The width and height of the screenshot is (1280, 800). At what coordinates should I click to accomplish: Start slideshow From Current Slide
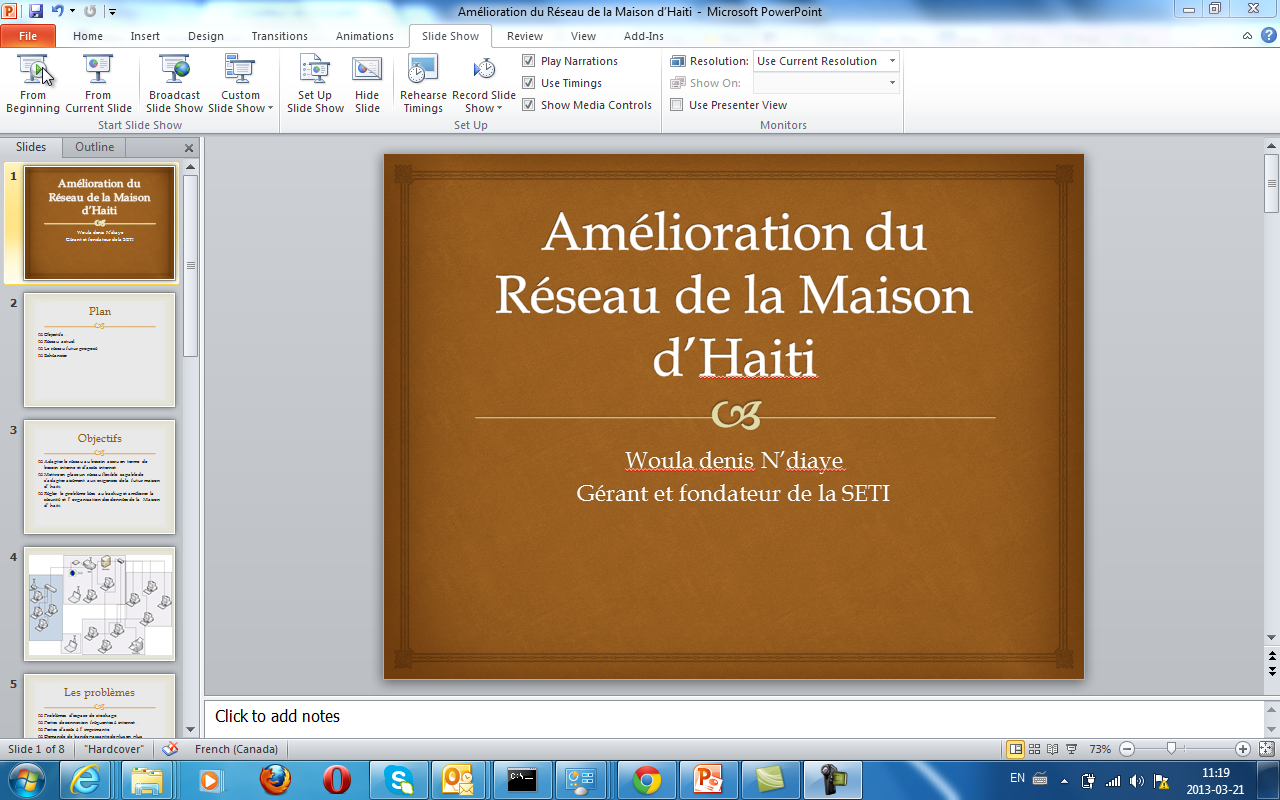pos(99,84)
